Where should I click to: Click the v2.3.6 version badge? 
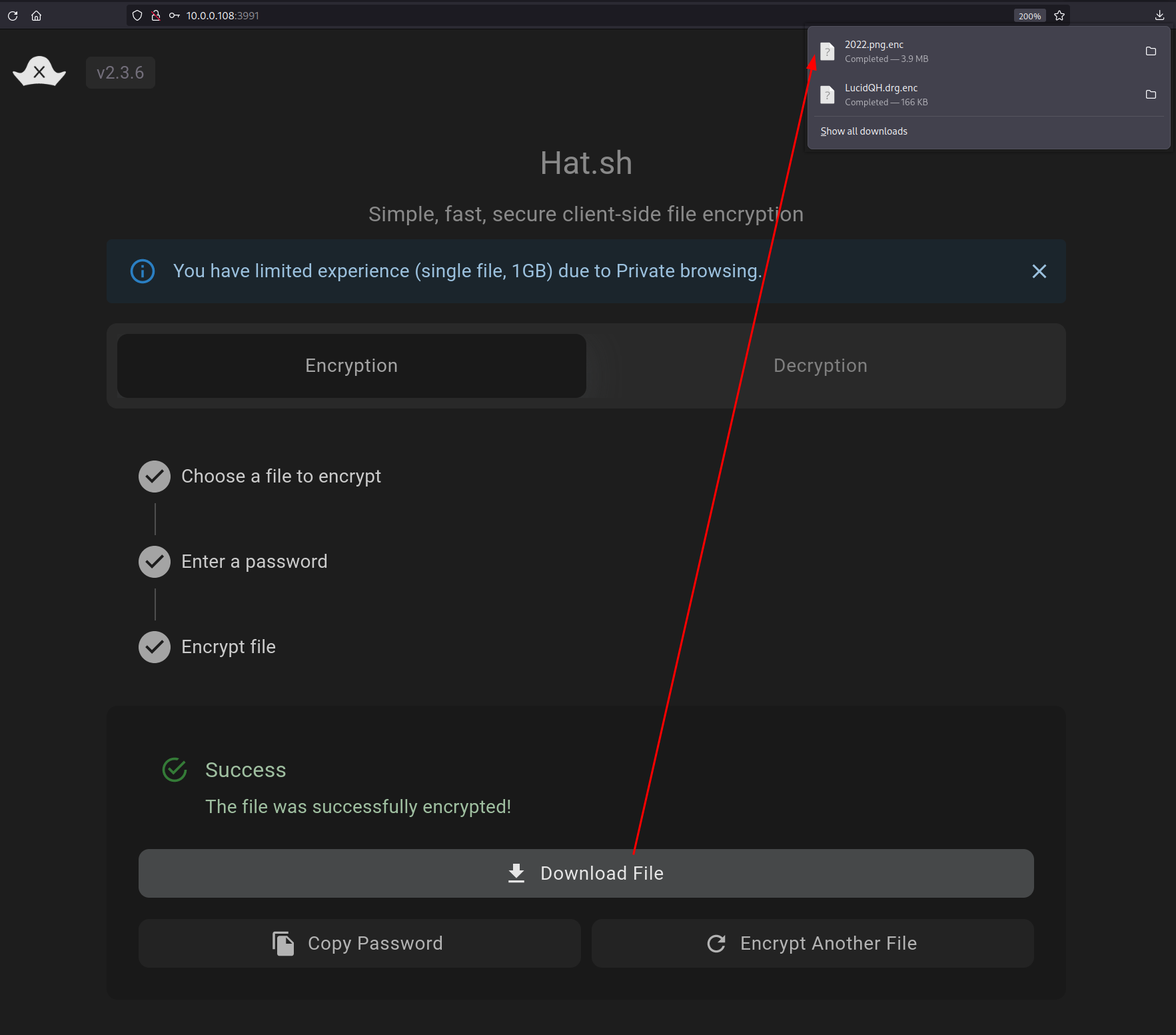(121, 73)
